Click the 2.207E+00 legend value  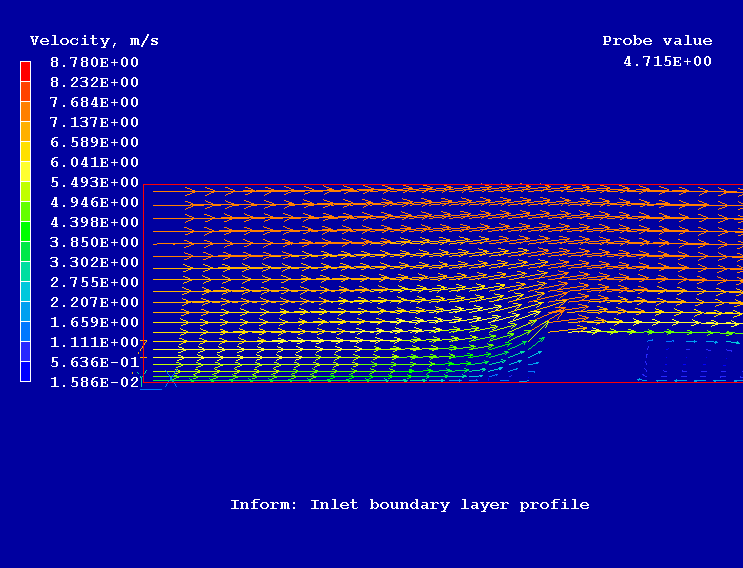[x=94, y=302]
